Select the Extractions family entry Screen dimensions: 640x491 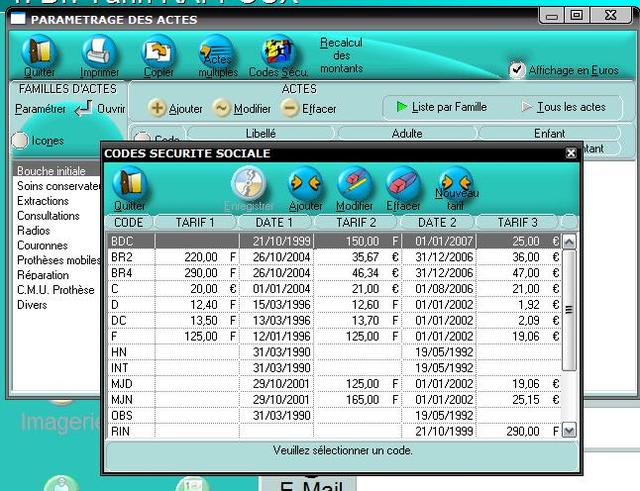click(43, 201)
